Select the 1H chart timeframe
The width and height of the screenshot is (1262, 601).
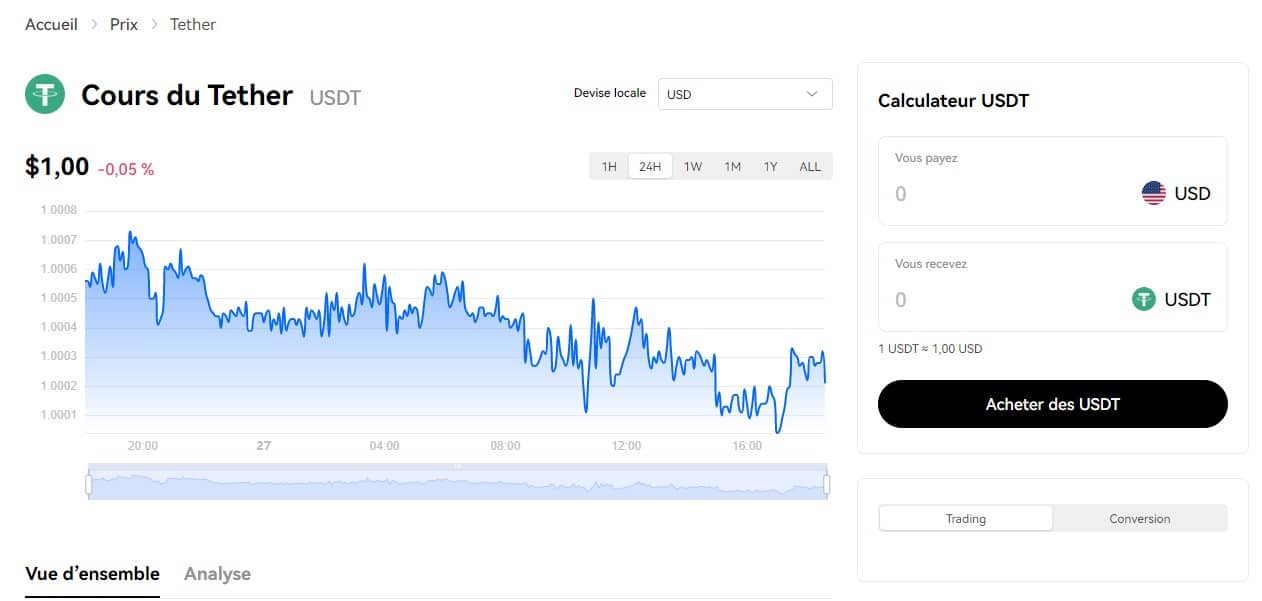(x=608, y=166)
